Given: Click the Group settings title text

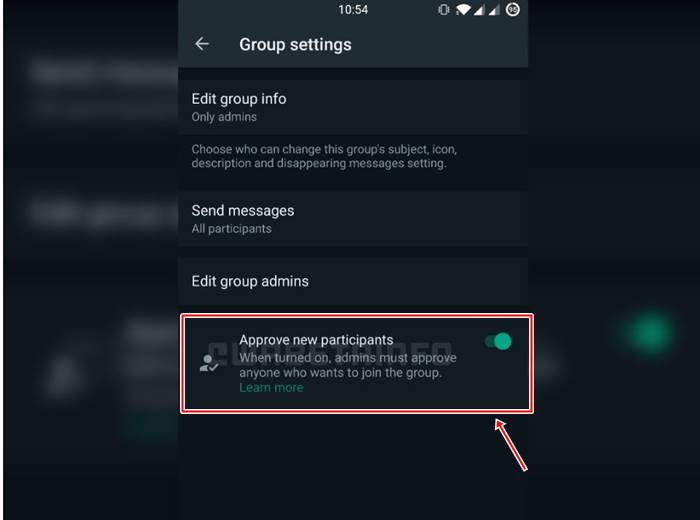Looking at the screenshot, I should 295,45.
